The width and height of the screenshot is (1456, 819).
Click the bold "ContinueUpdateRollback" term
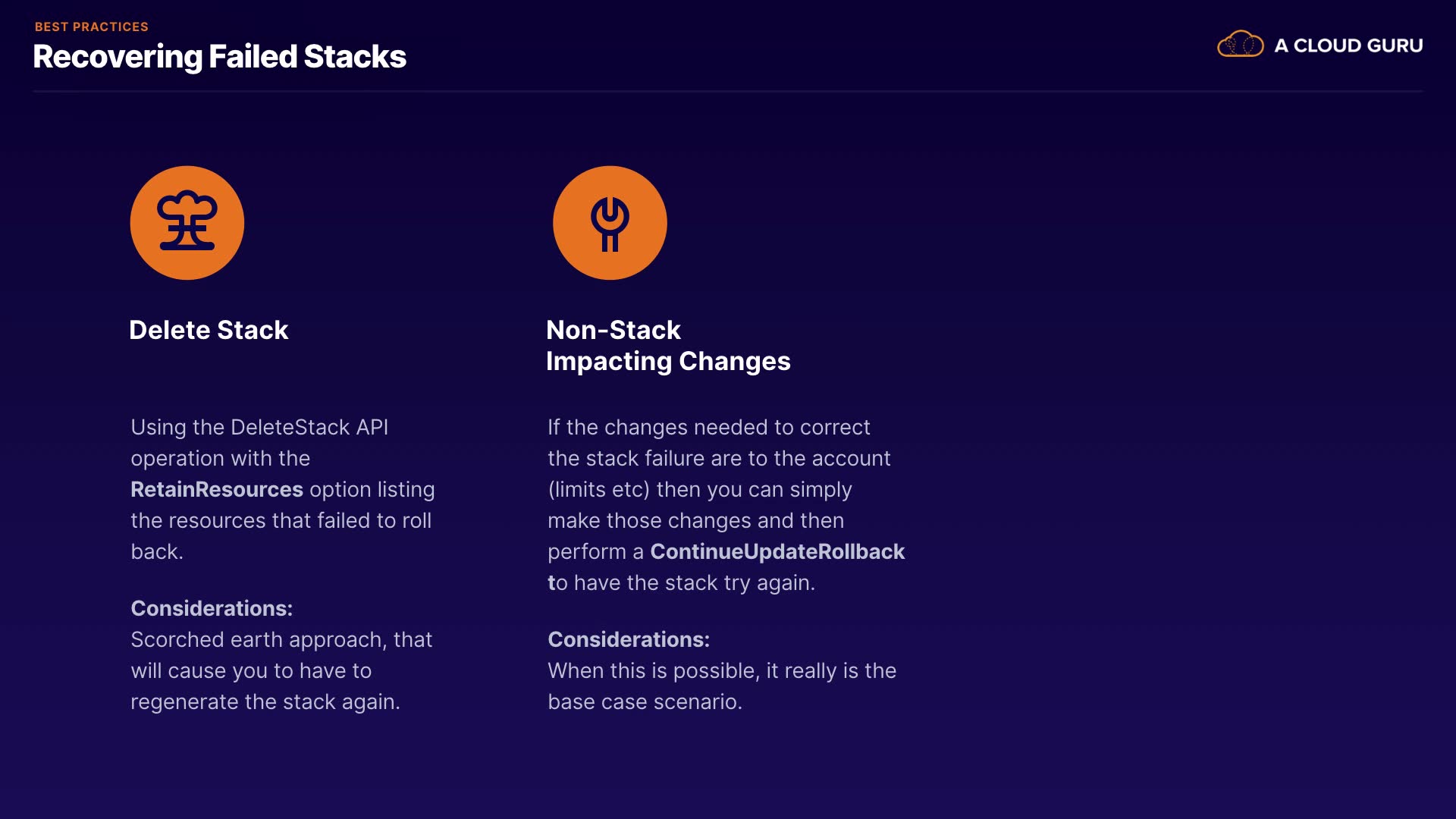pyautogui.click(x=777, y=551)
